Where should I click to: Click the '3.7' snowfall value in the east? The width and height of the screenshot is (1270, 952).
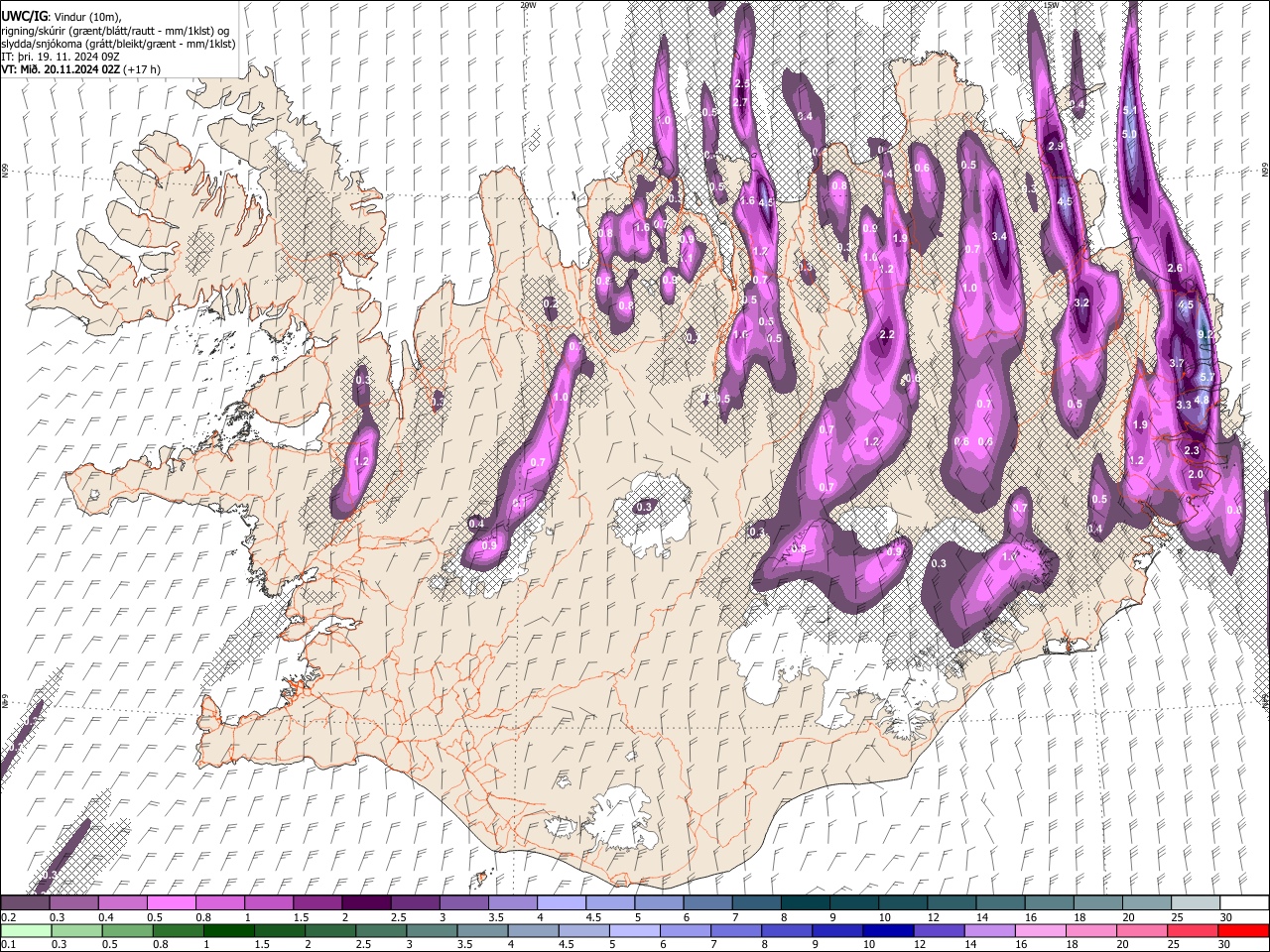pyautogui.click(x=1177, y=364)
